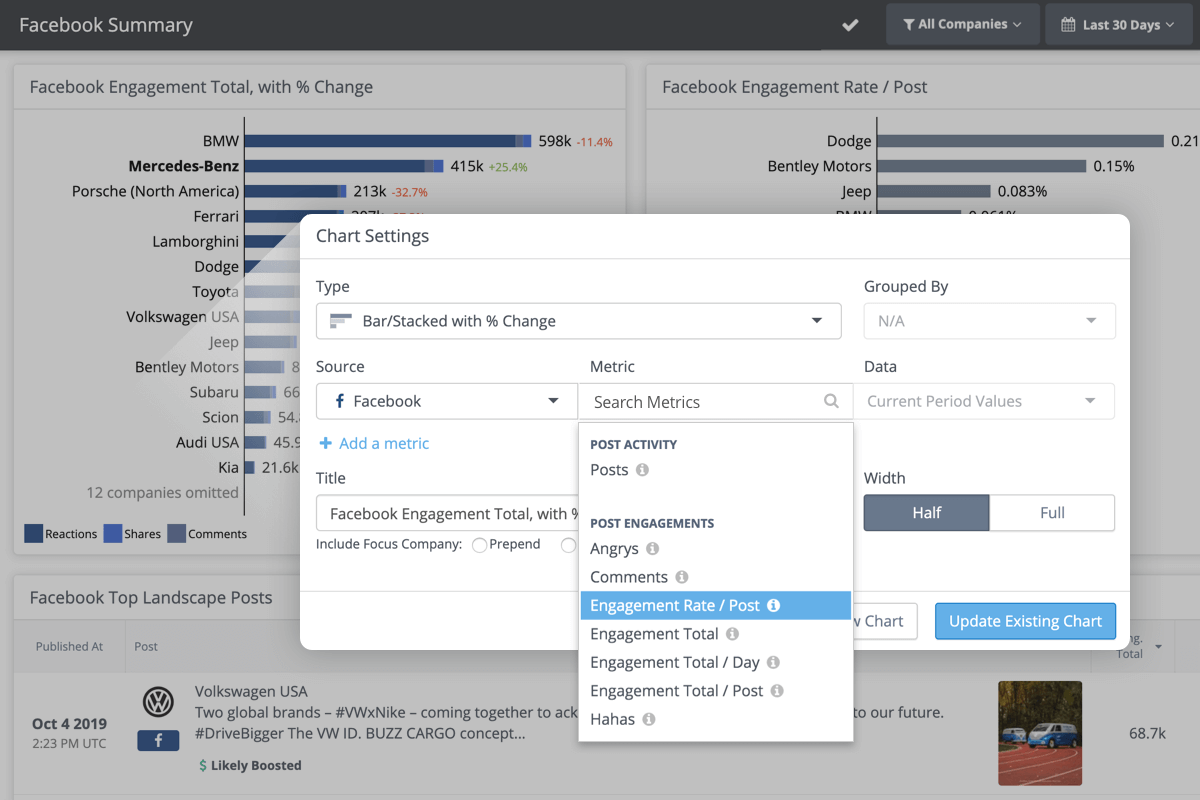Select the Prepend radio button
This screenshot has height=800, width=1200.
pos(480,545)
